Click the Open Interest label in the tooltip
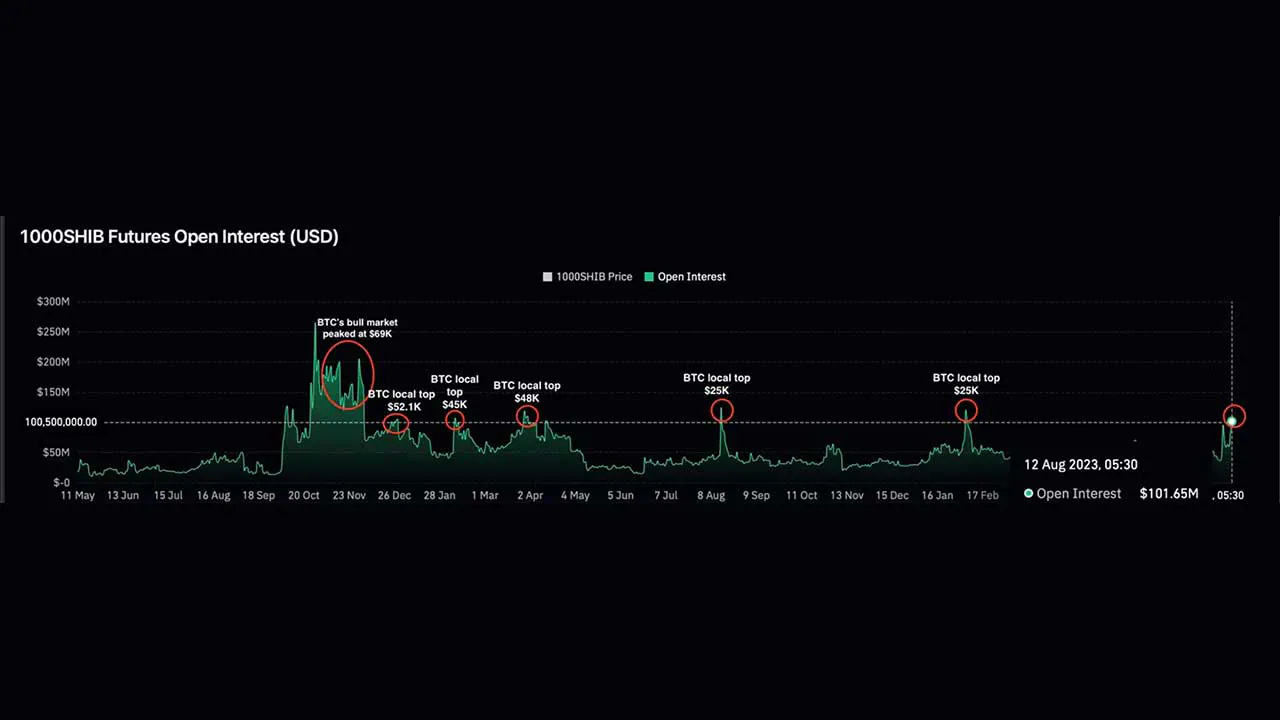Screen dimensions: 1280x720 1079,494
